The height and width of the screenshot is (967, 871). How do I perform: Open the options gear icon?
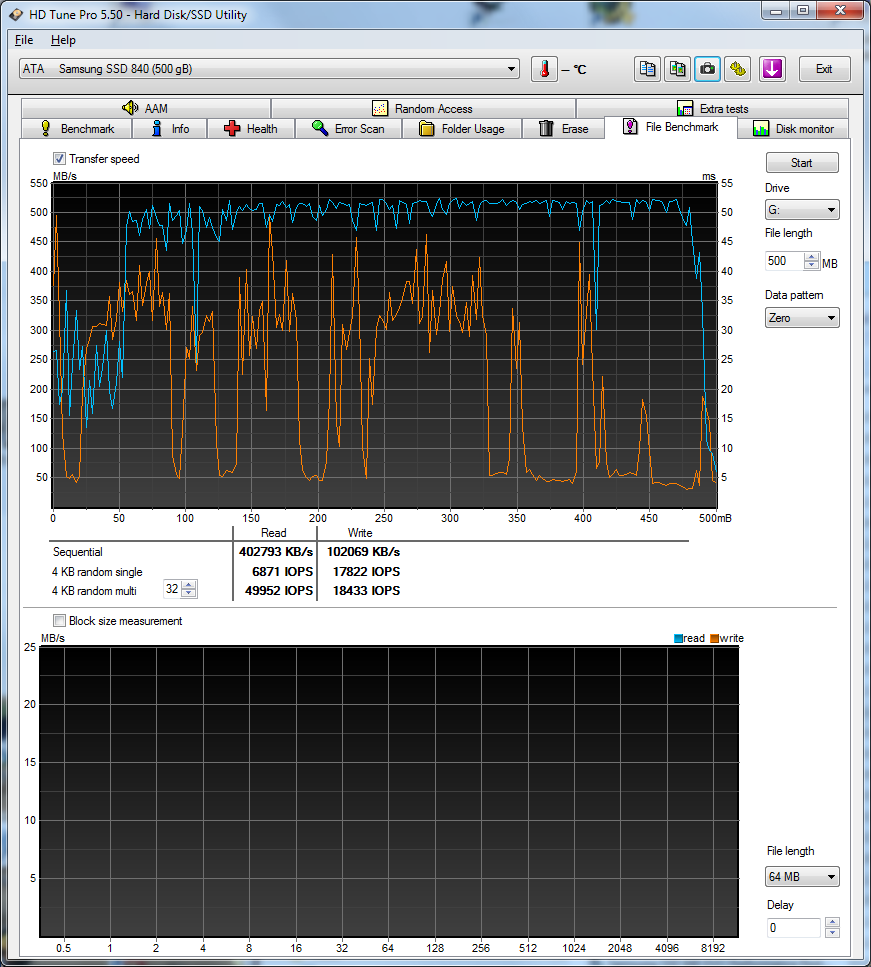pyautogui.click(x=738, y=69)
